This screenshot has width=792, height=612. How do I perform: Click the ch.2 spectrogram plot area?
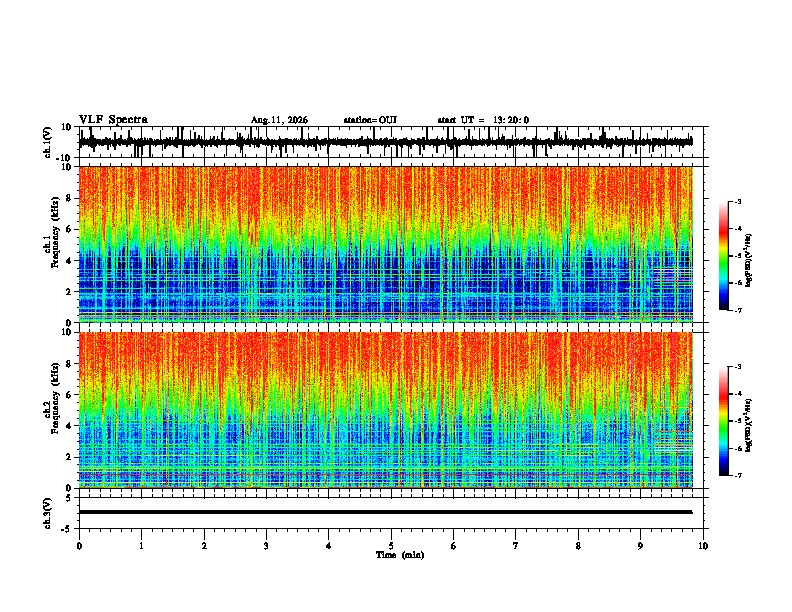386,410
